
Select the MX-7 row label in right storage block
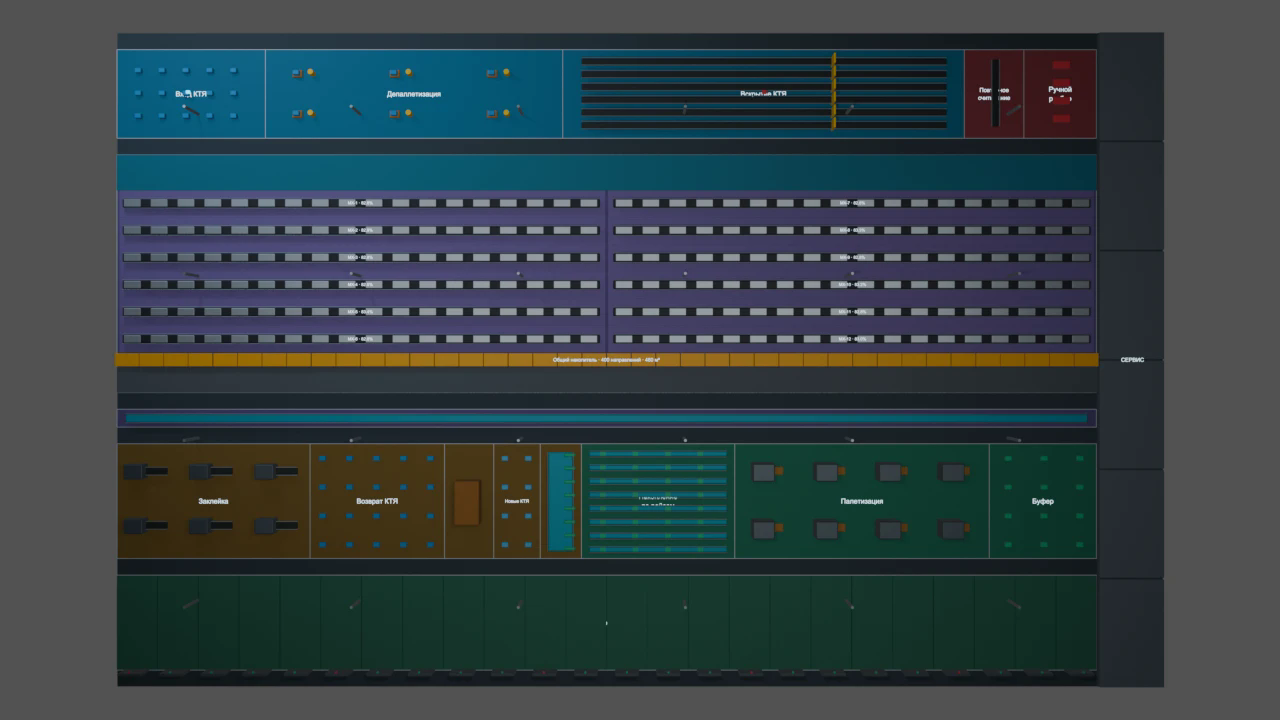pos(851,203)
